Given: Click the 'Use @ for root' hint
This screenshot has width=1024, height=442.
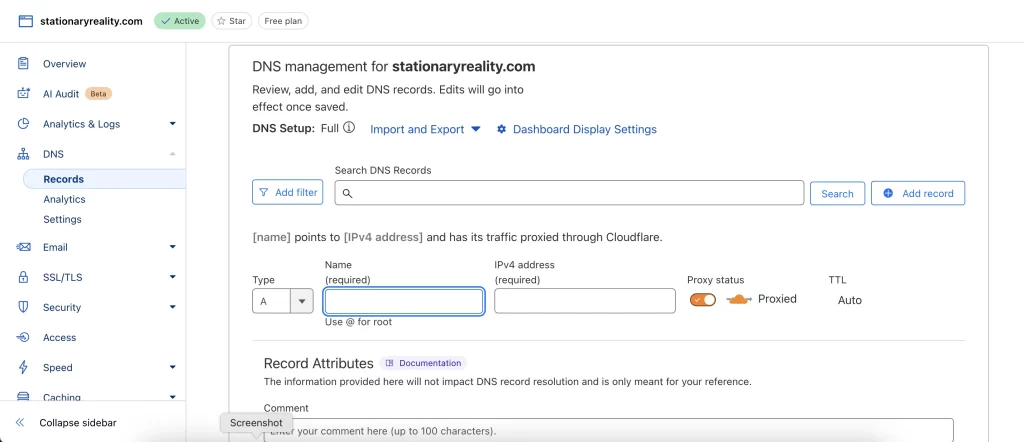Looking at the screenshot, I should pyautogui.click(x=358, y=322).
